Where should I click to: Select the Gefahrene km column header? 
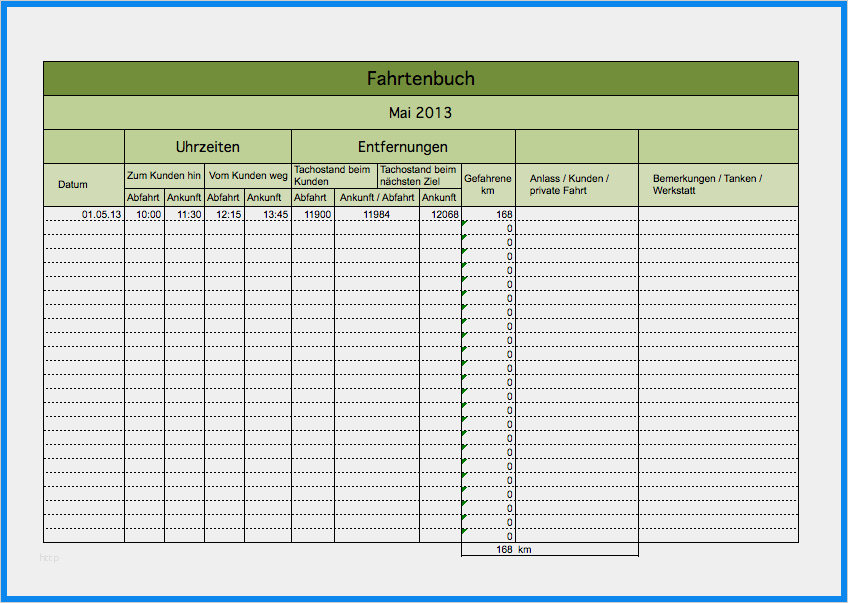tap(487, 184)
